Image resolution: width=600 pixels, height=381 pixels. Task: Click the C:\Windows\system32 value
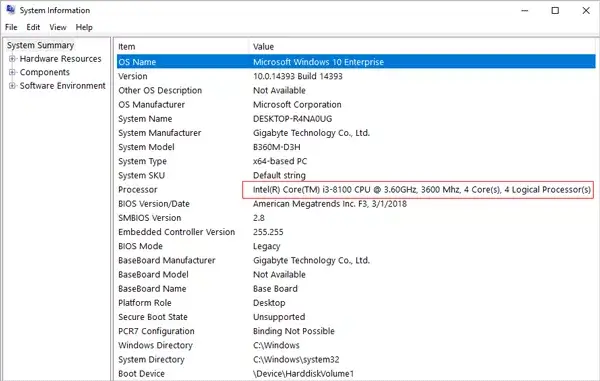click(296, 360)
